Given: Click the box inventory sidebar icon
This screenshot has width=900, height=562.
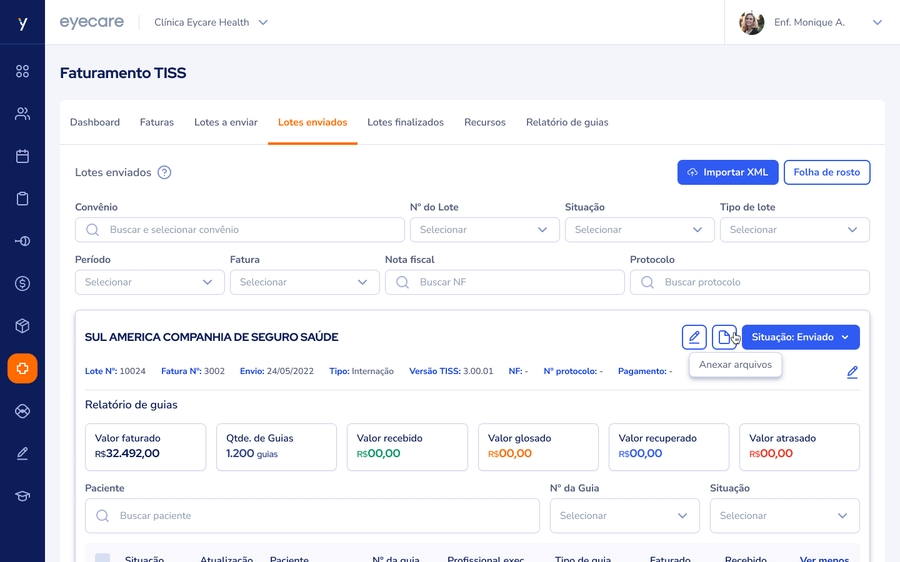Looking at the screenshot, I should 22,326.
